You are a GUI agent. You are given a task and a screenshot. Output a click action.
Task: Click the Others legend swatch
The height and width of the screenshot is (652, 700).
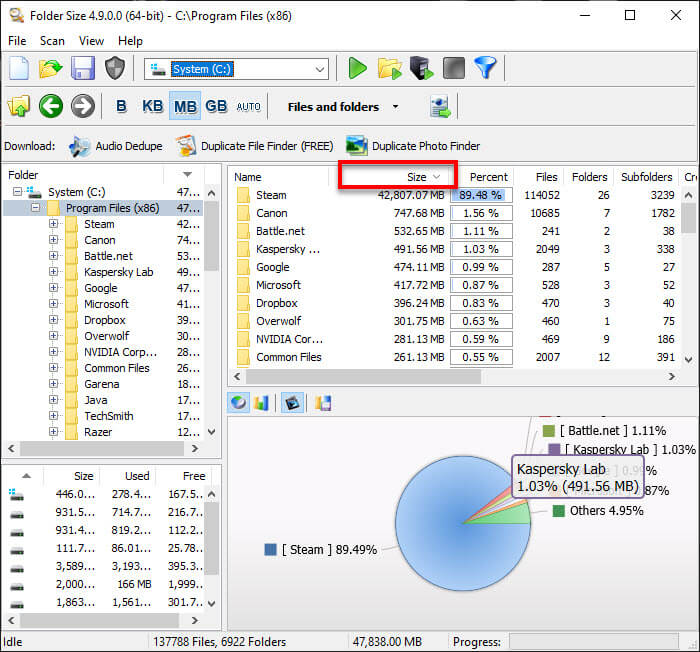click(558, 511)
